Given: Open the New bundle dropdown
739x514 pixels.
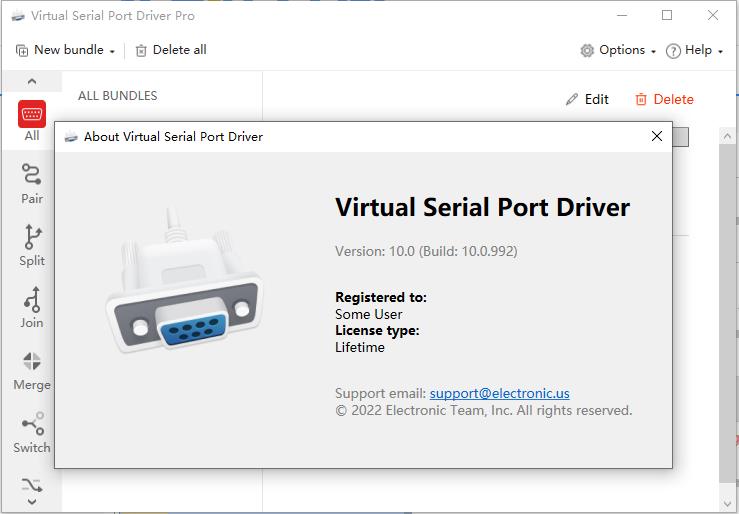Looking at the screenshot, I should (65, 50).
